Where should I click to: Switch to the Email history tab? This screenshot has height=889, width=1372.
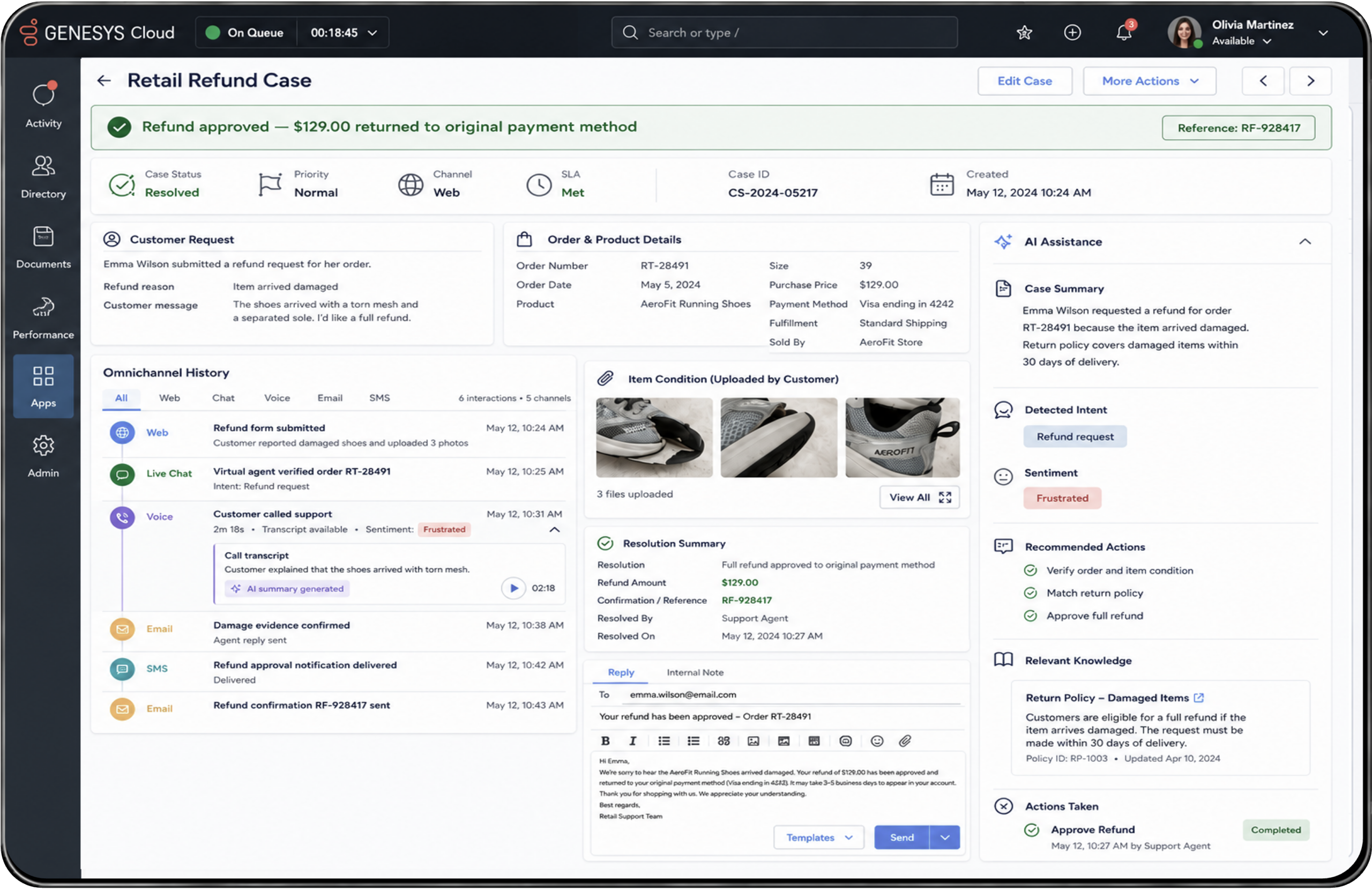point(330,398)
